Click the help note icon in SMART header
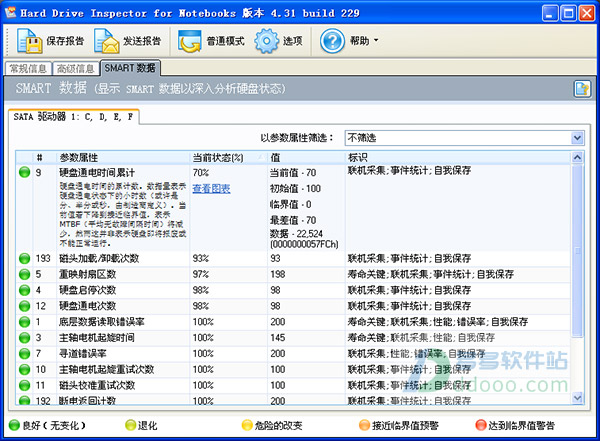Screen dimensions: 600x441 click(582, 89)
